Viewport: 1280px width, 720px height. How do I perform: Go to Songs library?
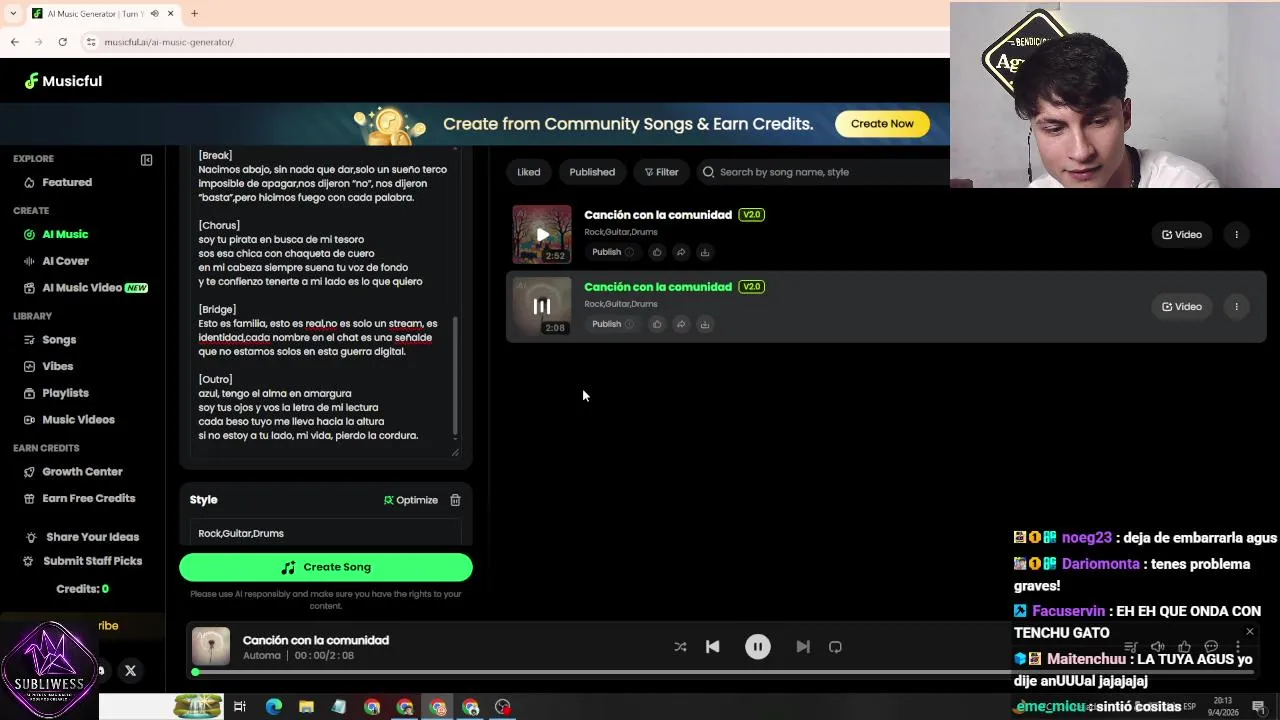point(59,340)
